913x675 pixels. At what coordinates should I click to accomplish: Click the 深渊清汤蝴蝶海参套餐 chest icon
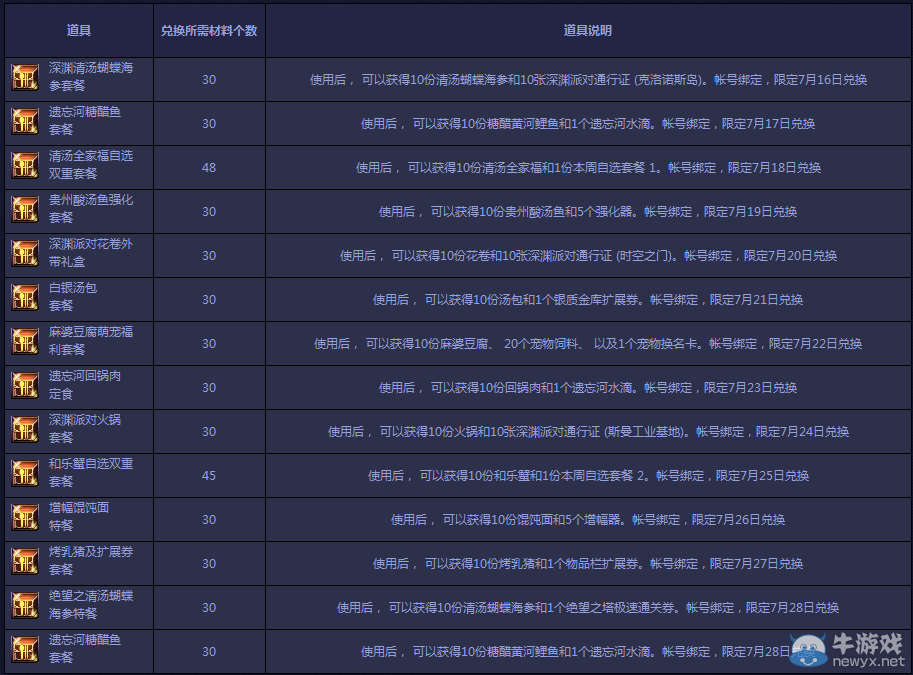coord(24,79)
